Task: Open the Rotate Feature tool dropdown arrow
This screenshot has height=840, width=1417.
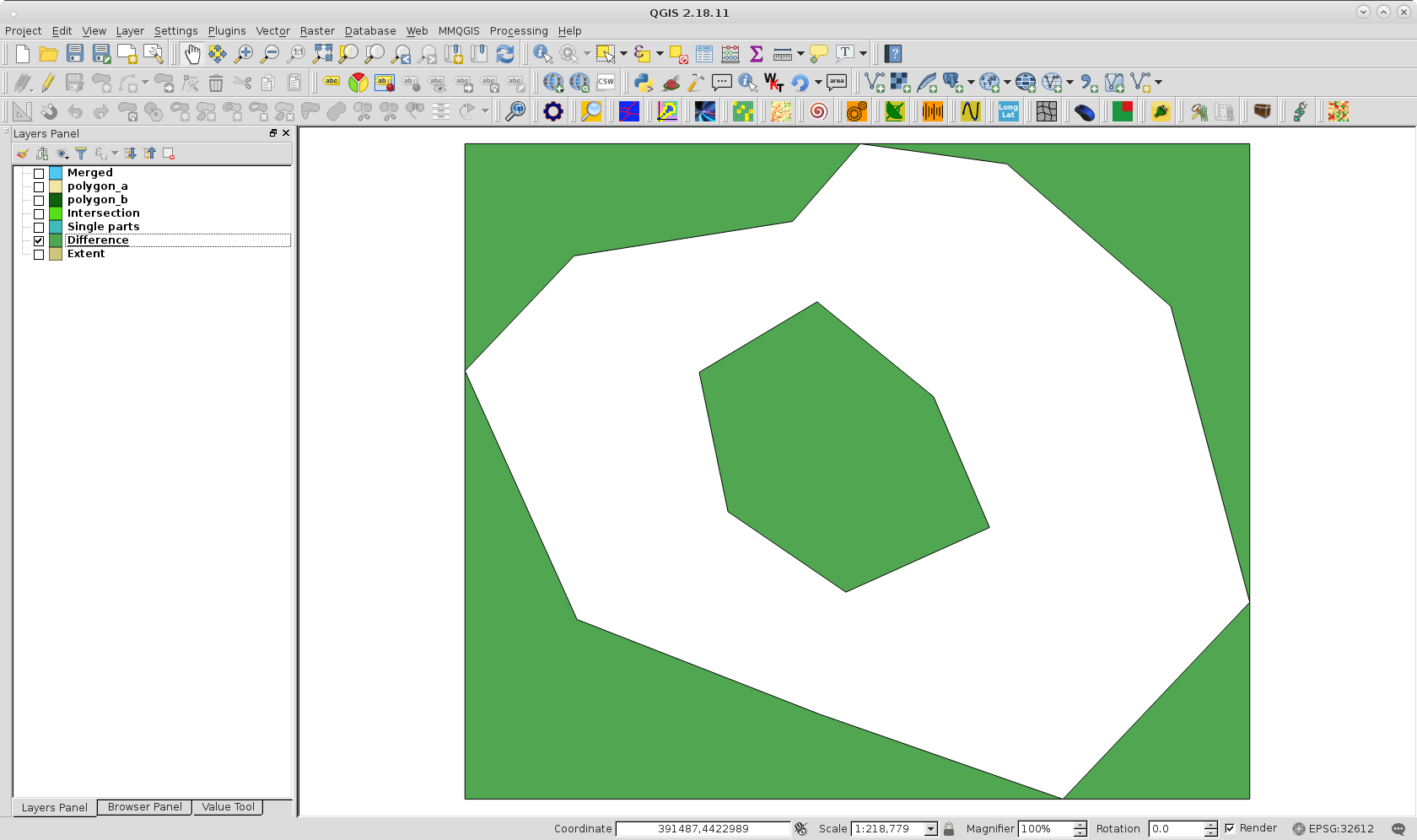Action: (x=485, y=111)
